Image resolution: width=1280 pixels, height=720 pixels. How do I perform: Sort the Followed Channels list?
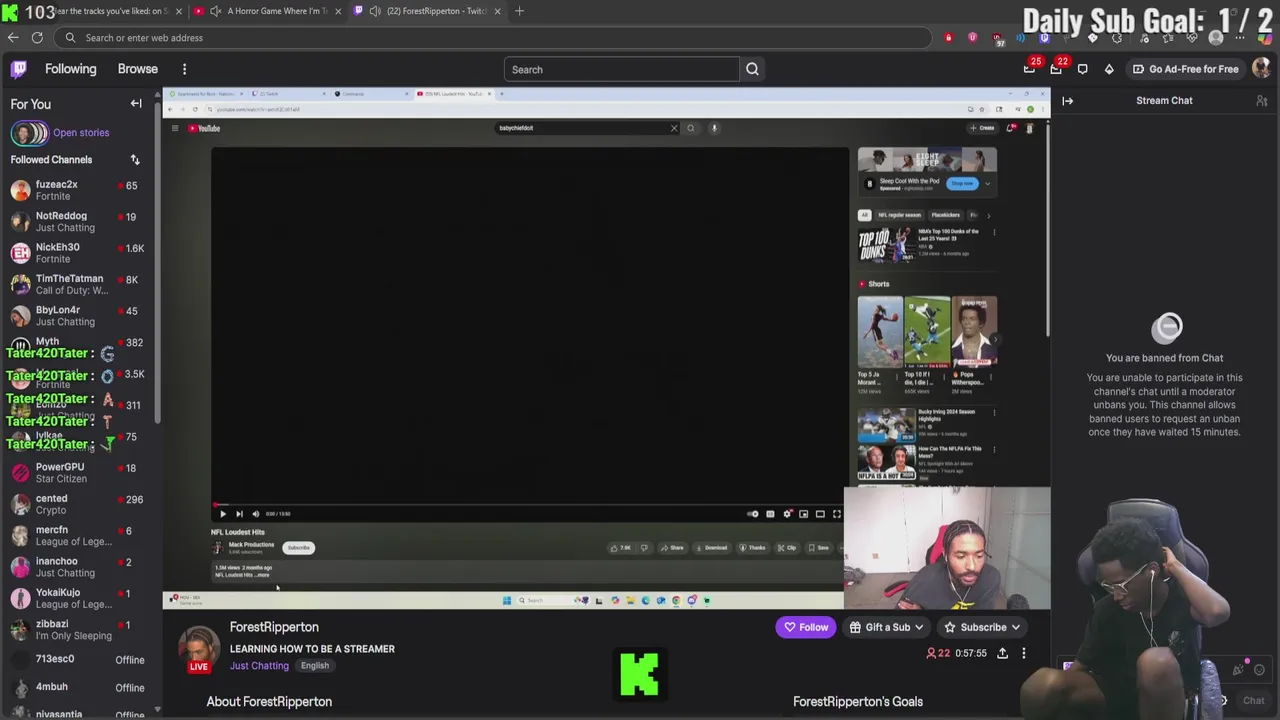(135, 160)
